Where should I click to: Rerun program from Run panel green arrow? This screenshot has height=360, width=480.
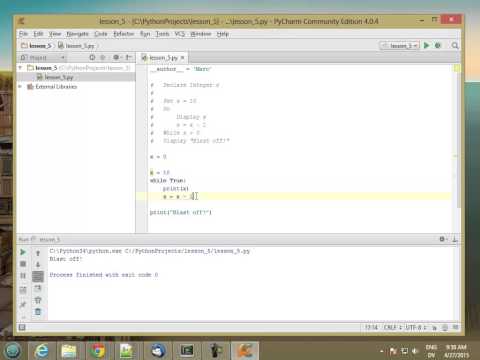coord(23,252)
